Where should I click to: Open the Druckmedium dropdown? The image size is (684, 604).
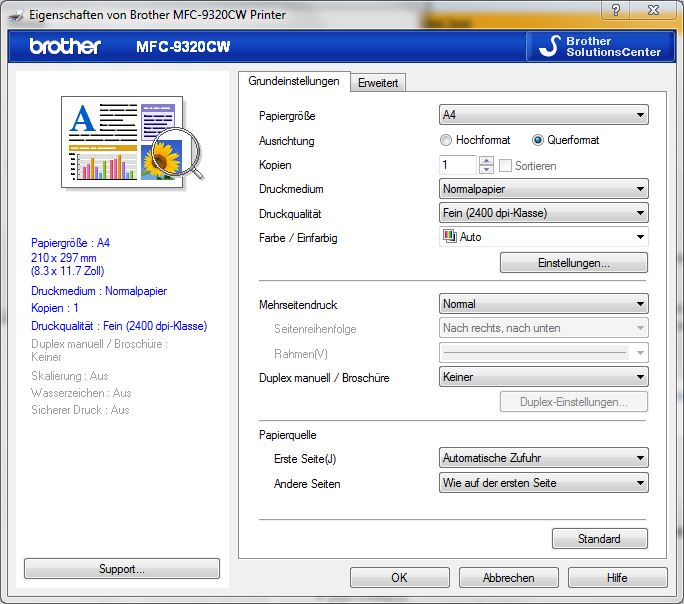point(544,189)
